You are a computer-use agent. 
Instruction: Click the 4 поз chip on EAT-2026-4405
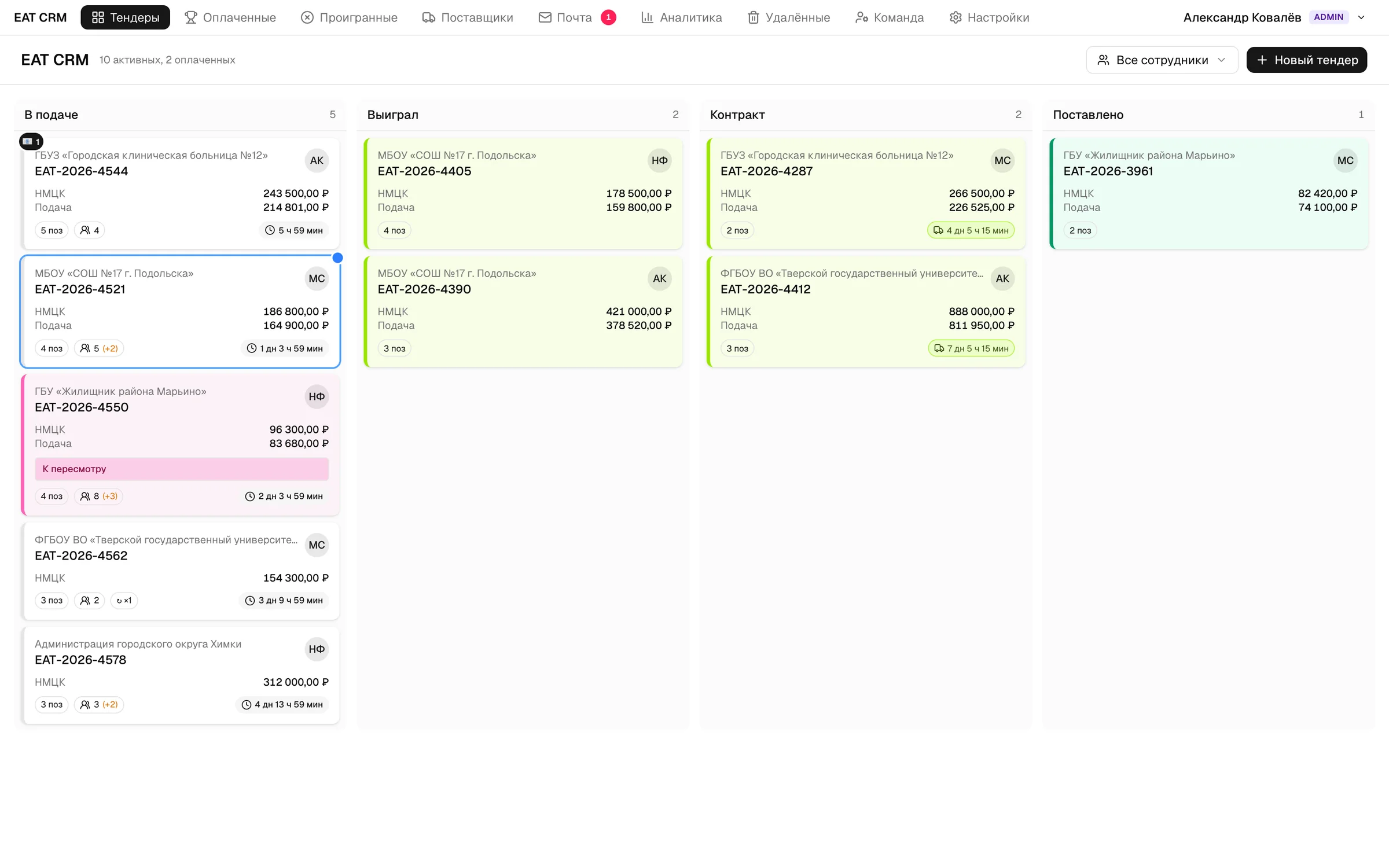tap(395, 230)
